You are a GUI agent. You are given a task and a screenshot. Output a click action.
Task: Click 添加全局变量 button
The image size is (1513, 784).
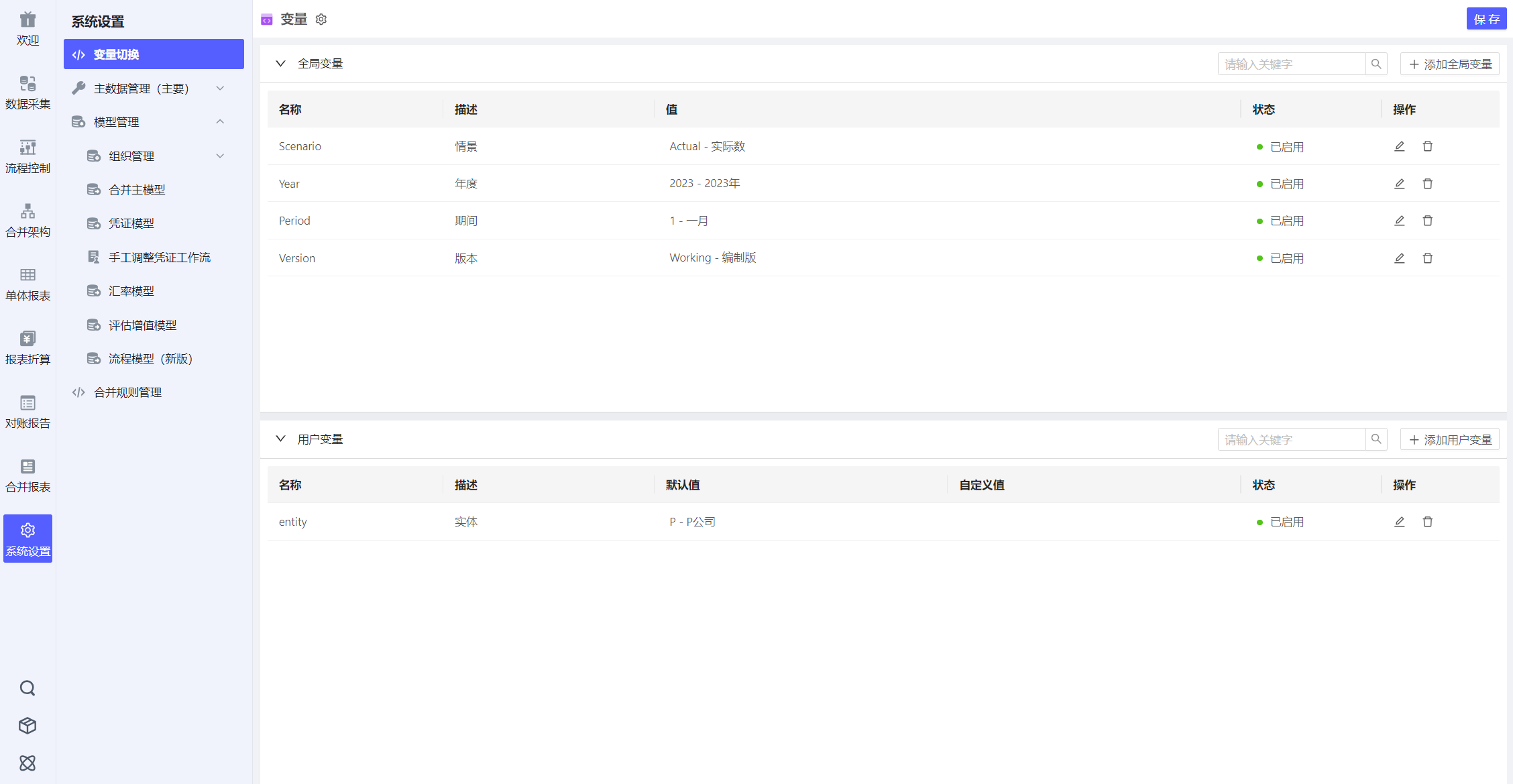tap(1450, 64)
